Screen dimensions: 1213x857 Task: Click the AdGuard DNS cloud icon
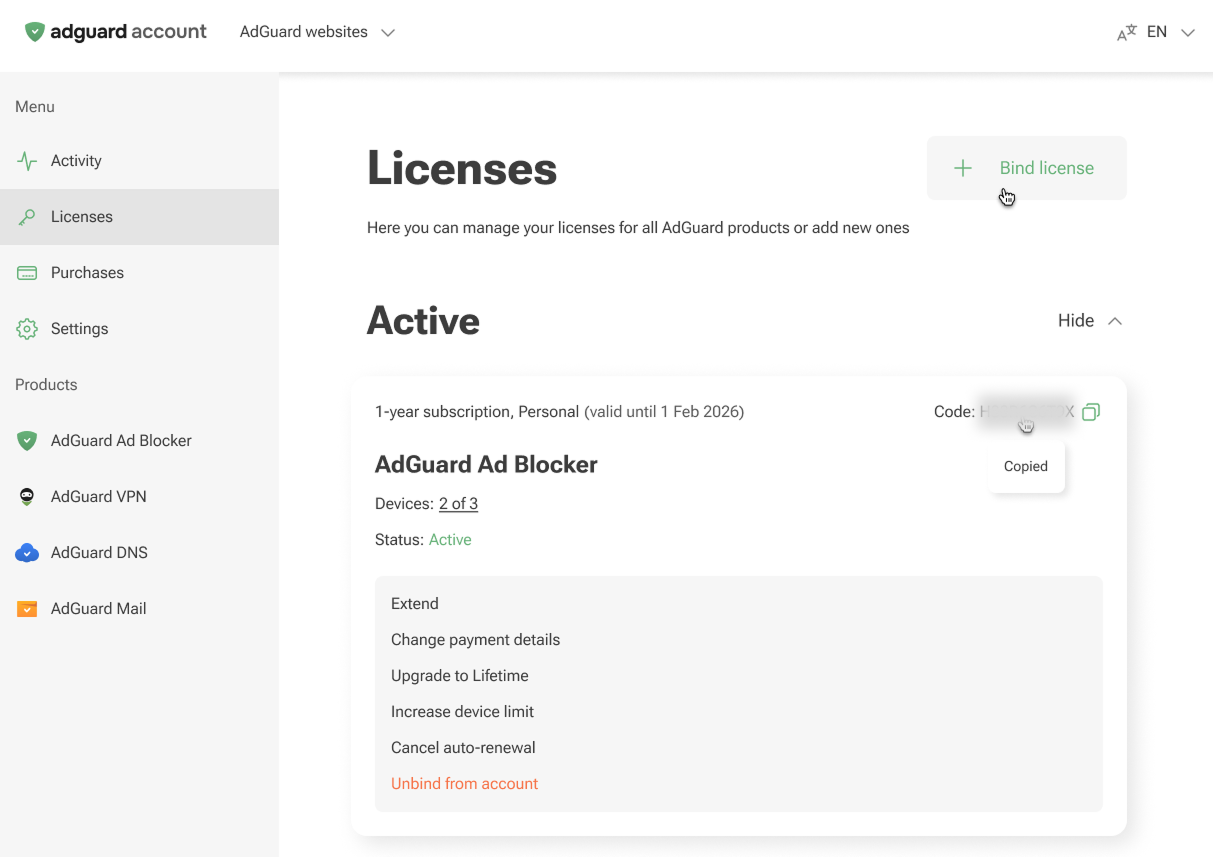(x=27, y=553)
